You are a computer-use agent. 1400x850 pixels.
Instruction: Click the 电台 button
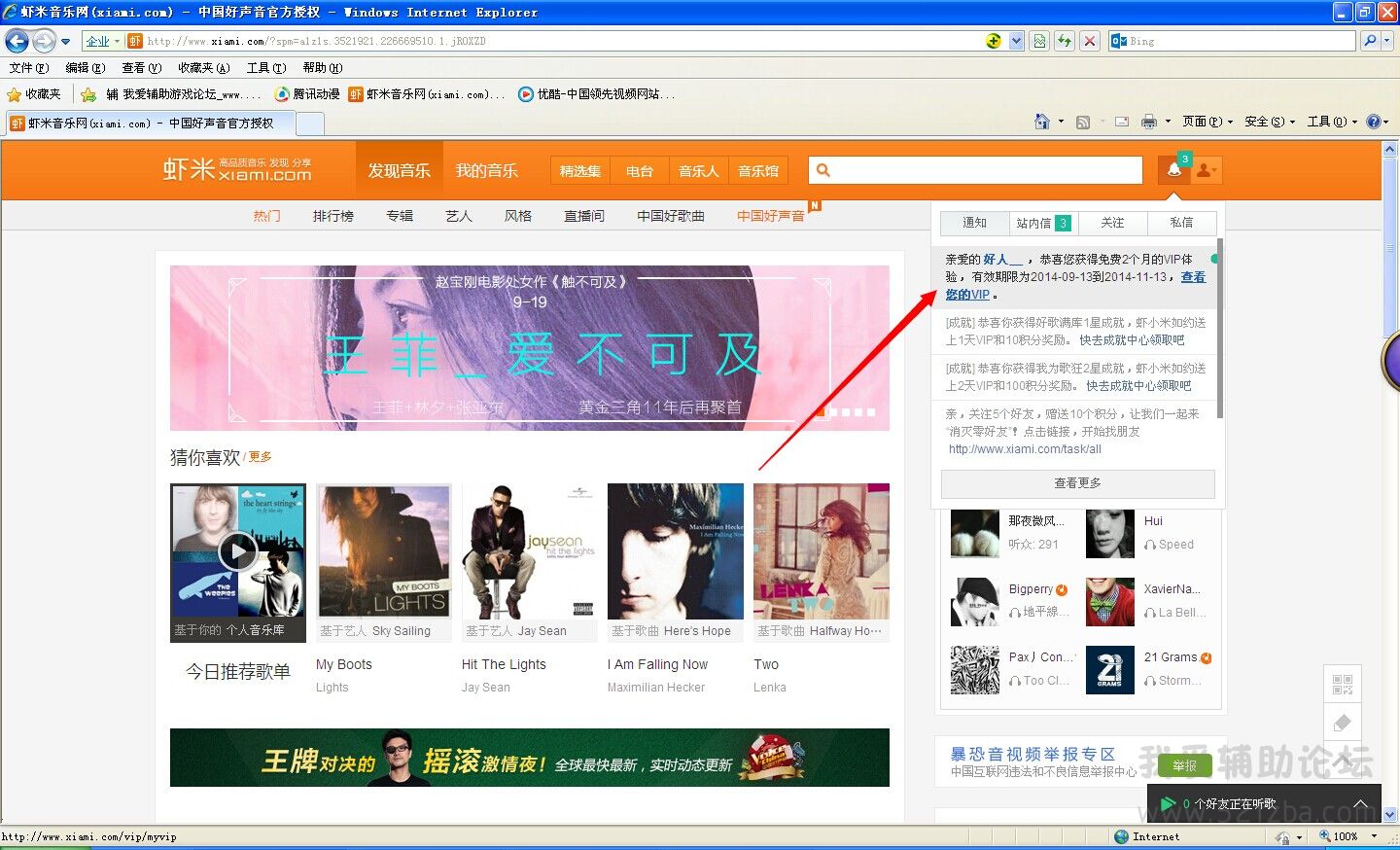coord(640,170)
